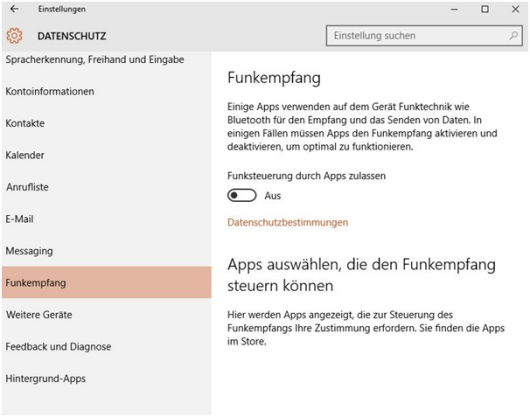Maximize the Einstellungen window
Viewport: 530px width, 417px height.
(485, 9)
